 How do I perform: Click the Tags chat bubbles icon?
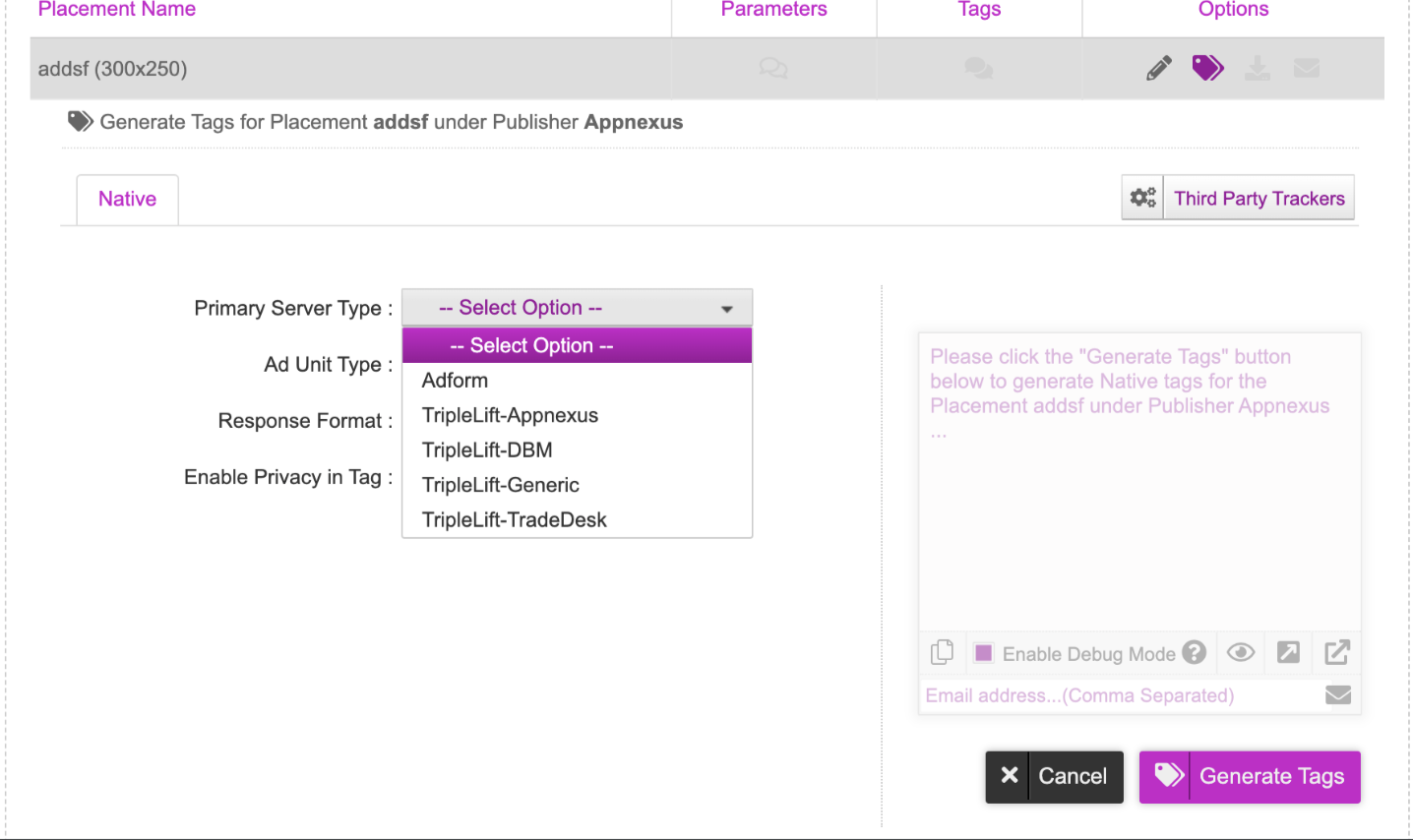(x=979, y=68)
